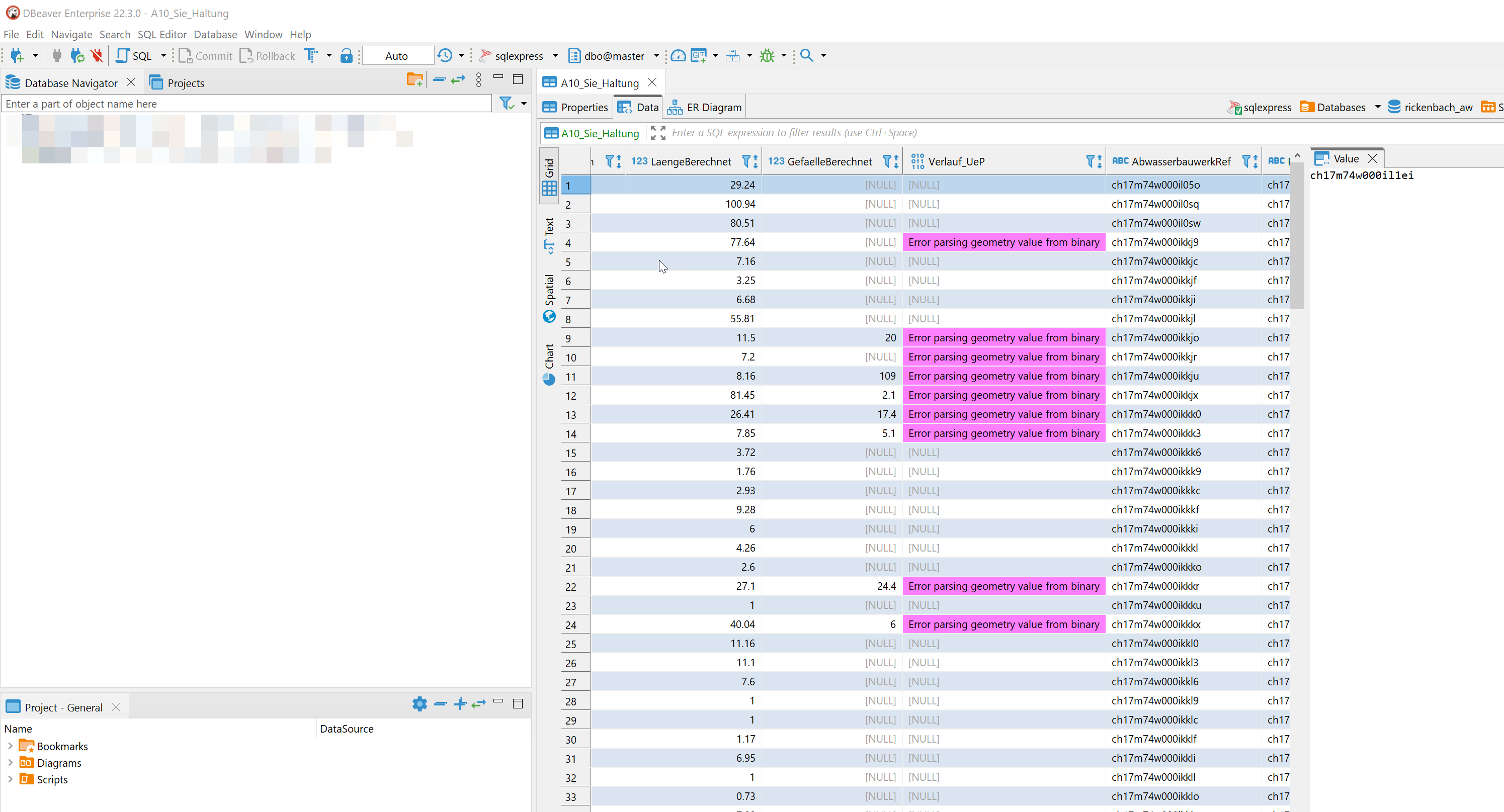Open a new SQL script editor
Screen dimensions: 1504x812
[x=134, y=55]
